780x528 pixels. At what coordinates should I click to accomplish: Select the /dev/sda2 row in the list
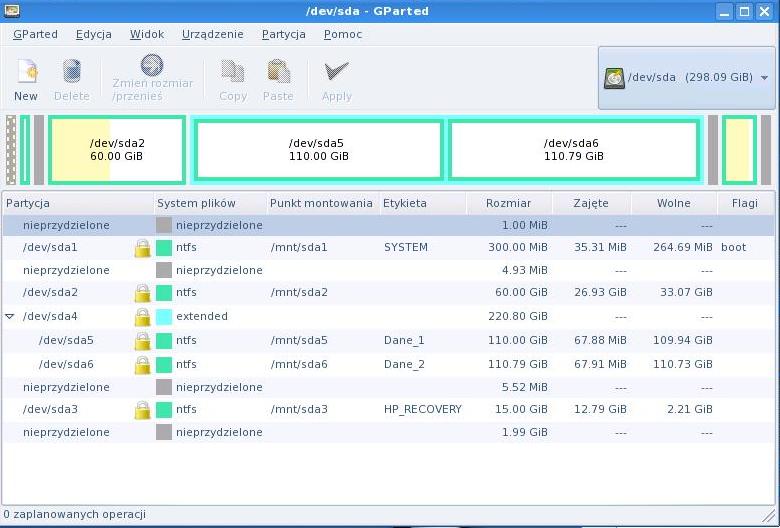coord(388,293)
